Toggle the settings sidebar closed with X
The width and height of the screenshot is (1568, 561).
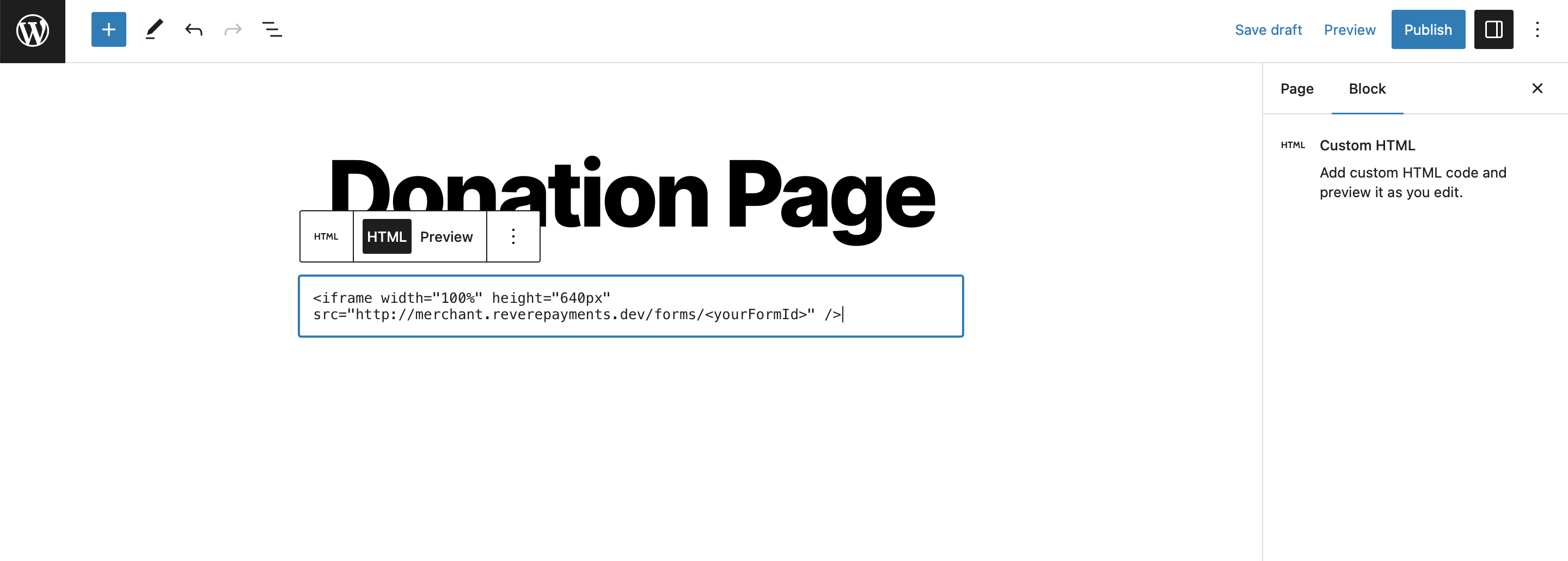click(x=1538, y=88)
